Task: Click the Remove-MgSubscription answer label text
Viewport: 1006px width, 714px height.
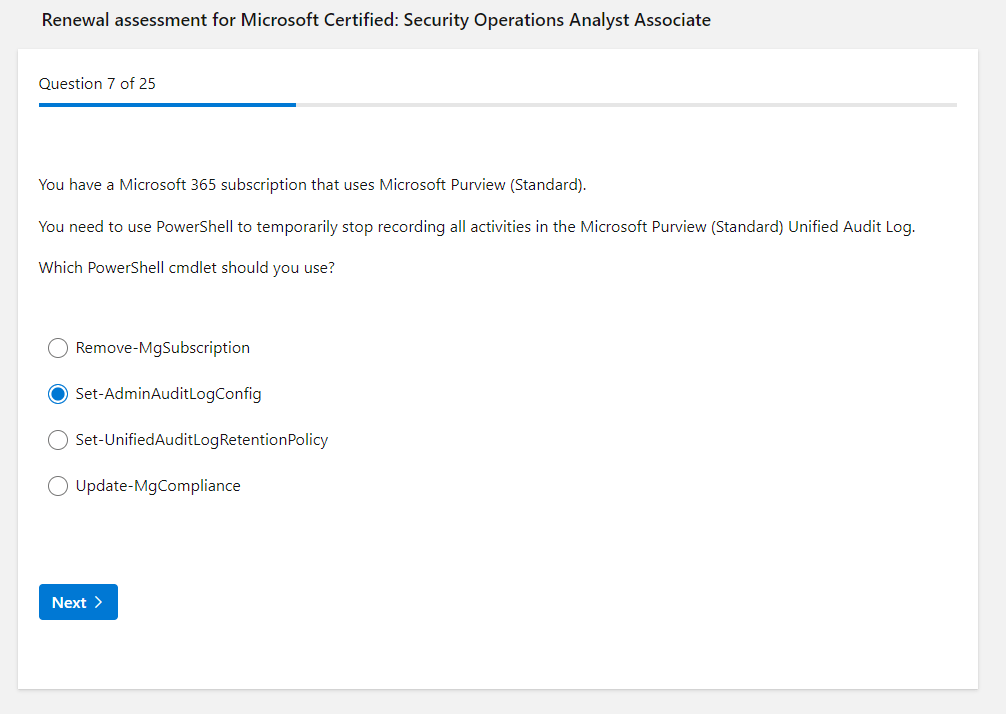Action: tap(162, 348)
